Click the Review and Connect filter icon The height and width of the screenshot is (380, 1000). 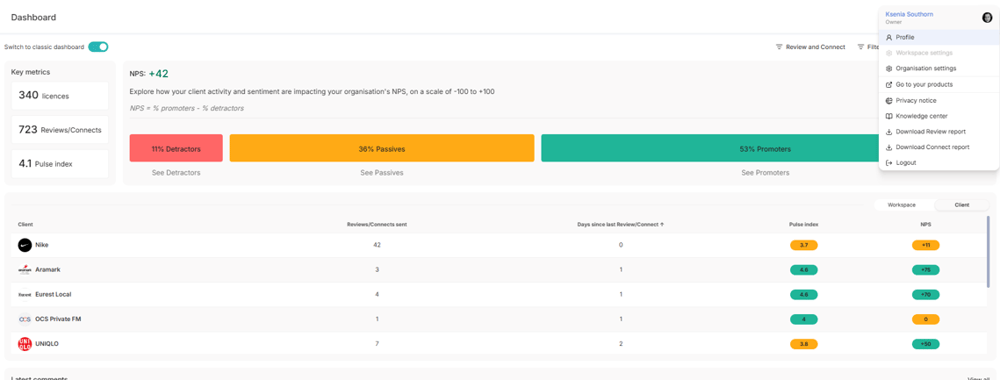click(x=779, y=47)
